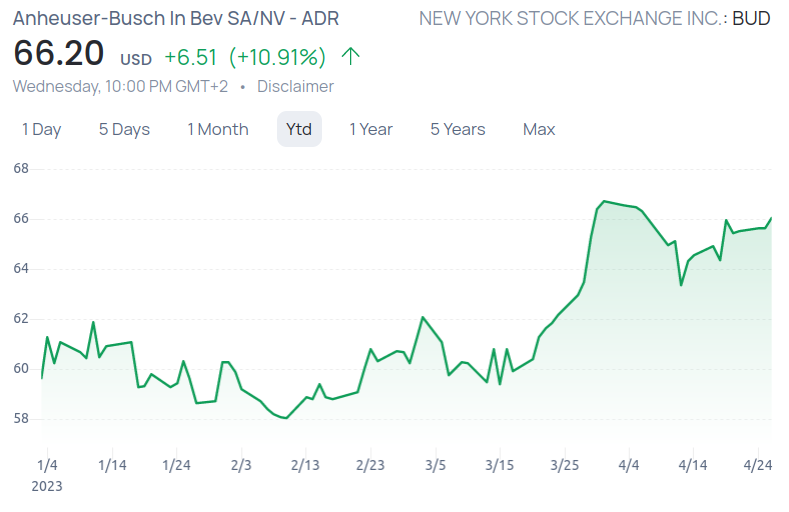The image size is (789, 512).
Task: Click the chart's highest peak near 4/1
Action: tap(604, 201)
